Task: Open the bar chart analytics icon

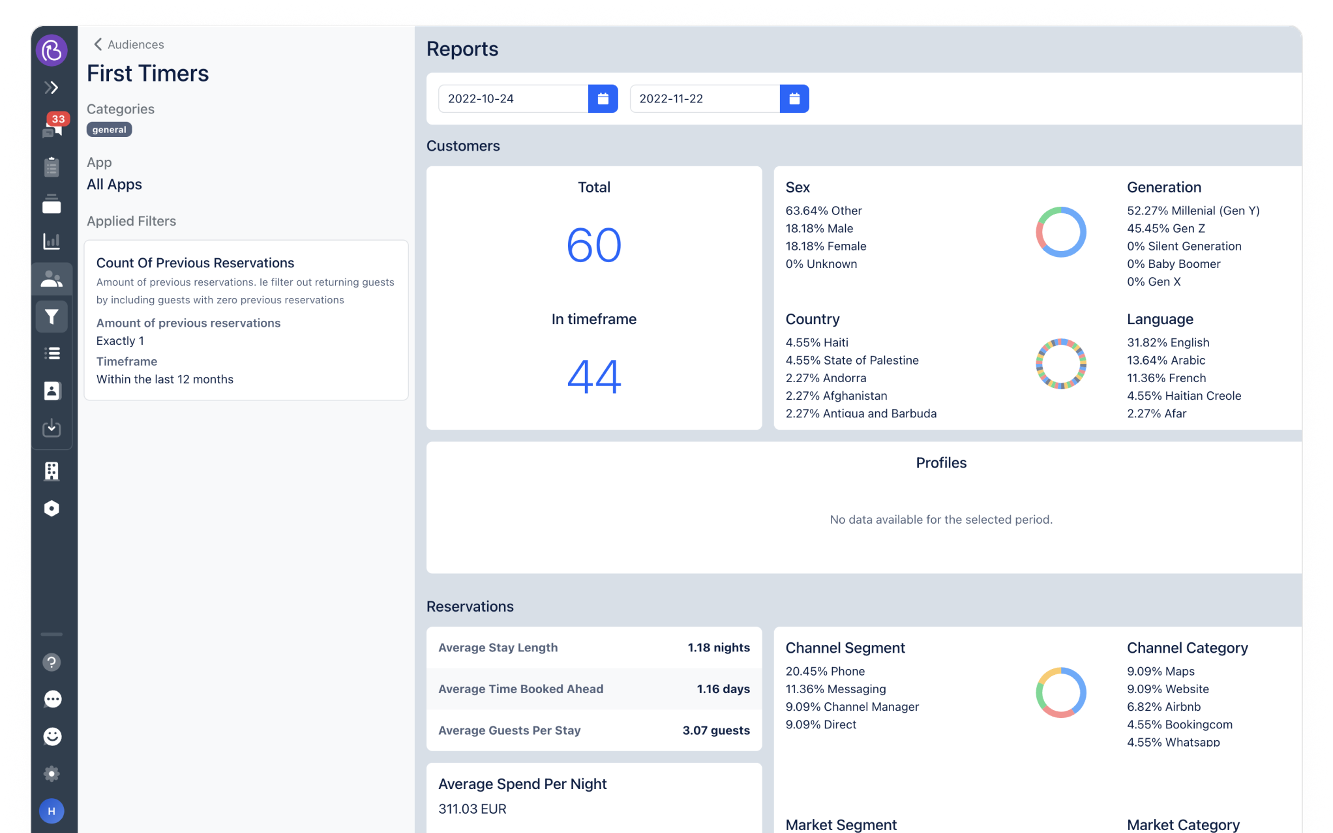Action: point(52,241)
